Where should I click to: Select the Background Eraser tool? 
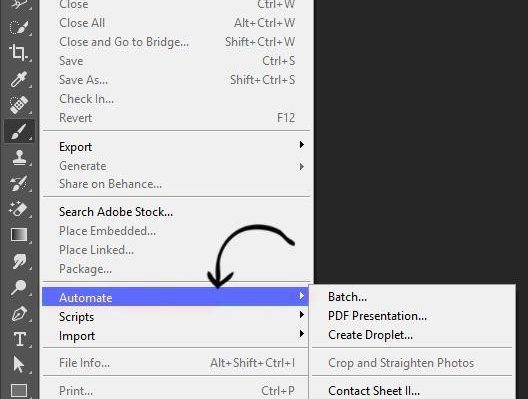point(19,209)
